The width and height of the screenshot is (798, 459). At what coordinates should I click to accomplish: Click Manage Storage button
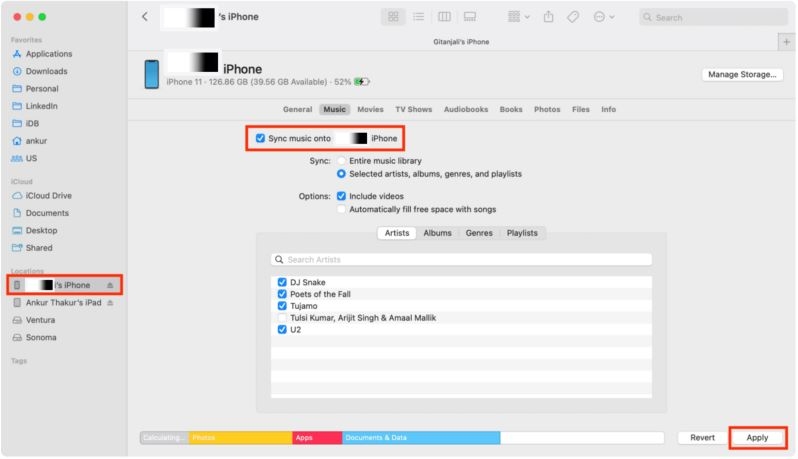click(x=742, y=74)
